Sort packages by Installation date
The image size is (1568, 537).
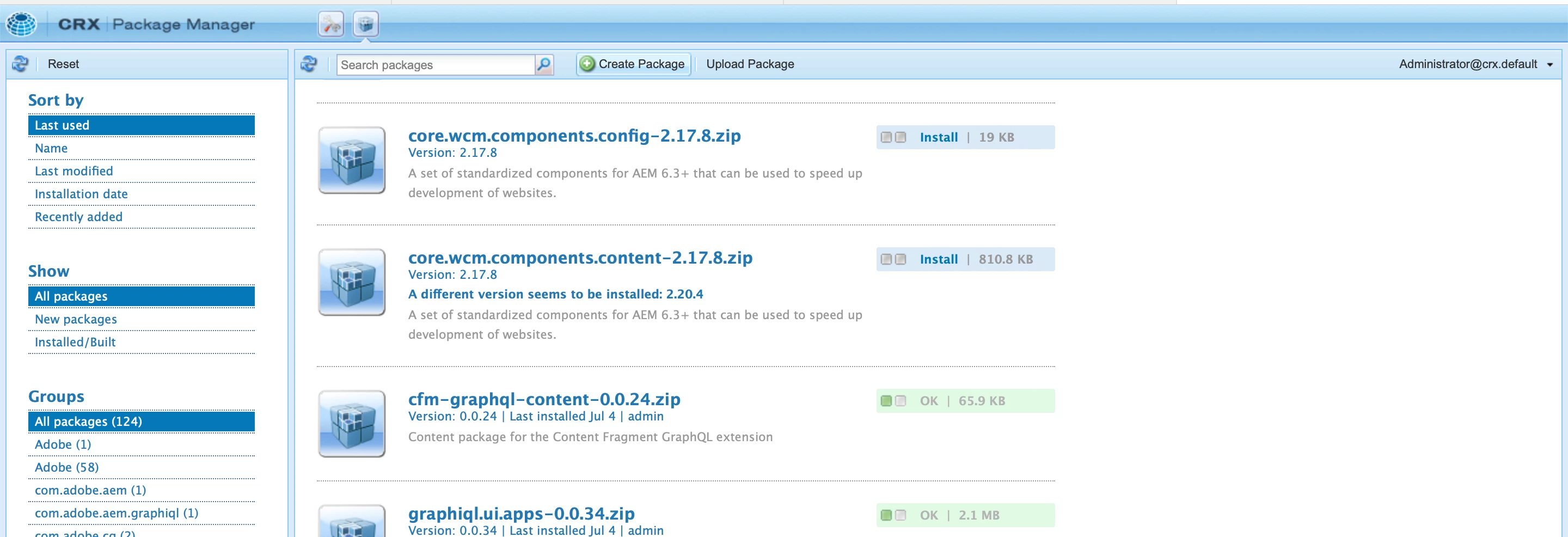coord(141,194)
